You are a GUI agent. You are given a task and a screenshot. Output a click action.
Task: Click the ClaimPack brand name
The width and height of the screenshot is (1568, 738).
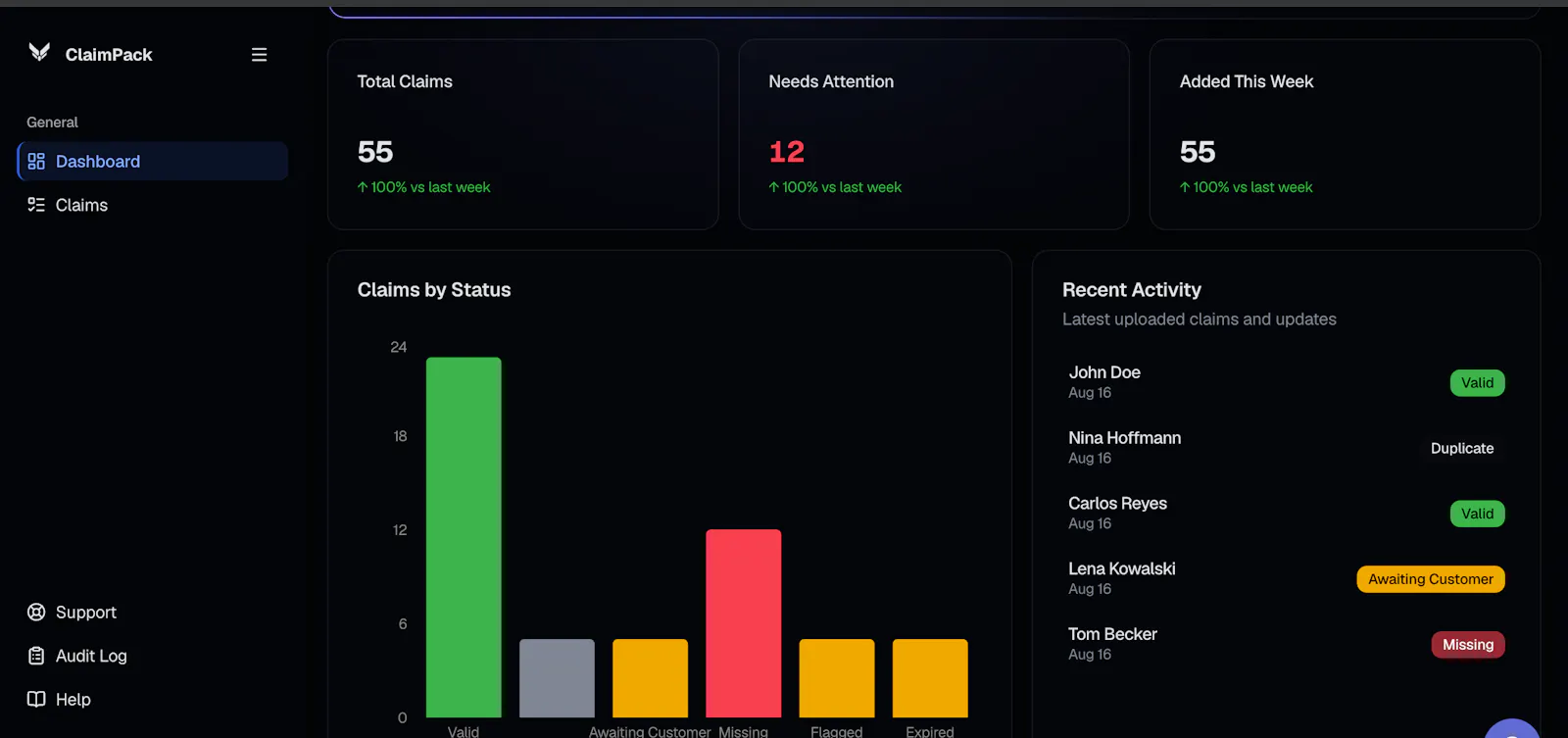(109, 55)
